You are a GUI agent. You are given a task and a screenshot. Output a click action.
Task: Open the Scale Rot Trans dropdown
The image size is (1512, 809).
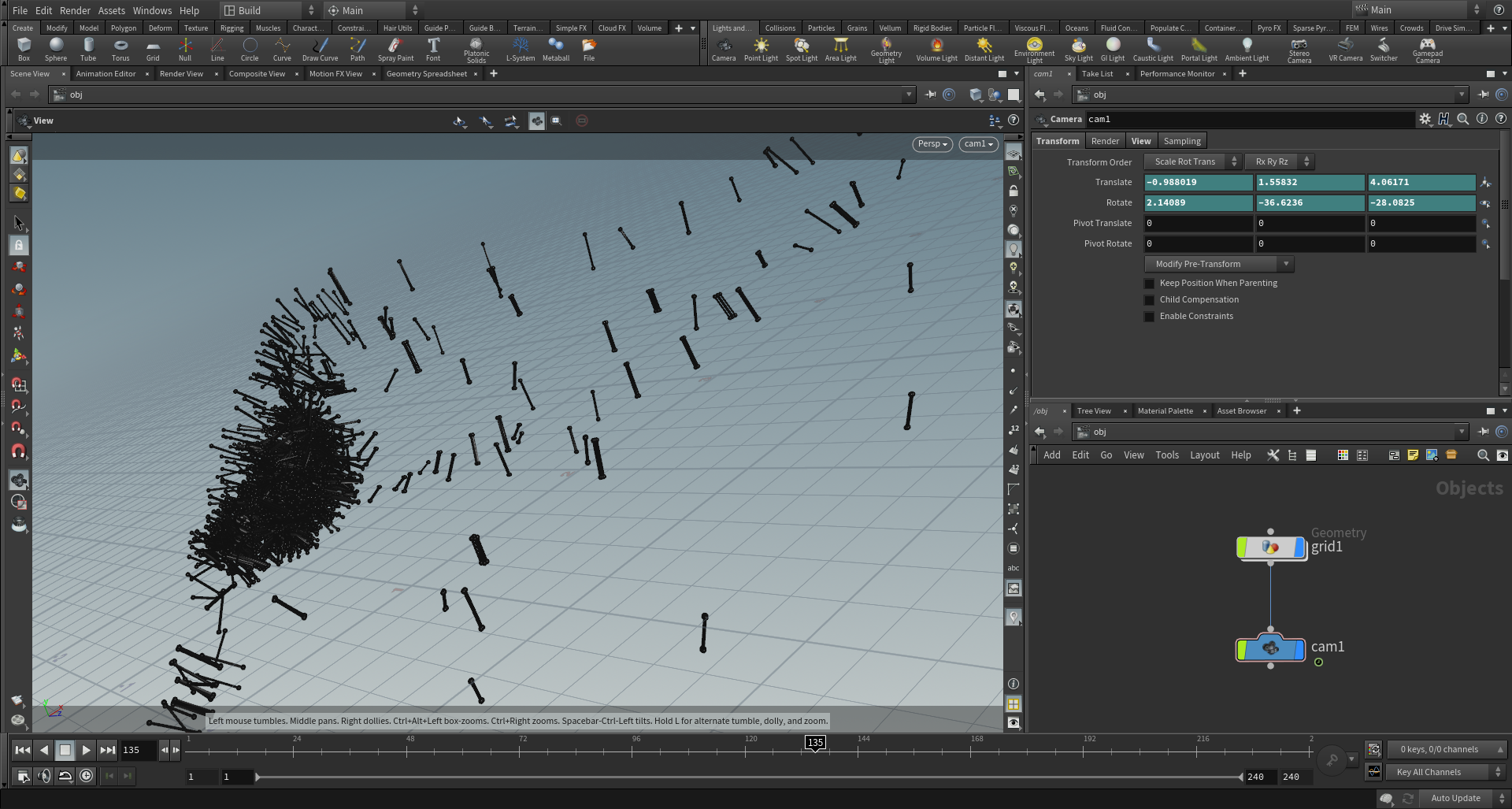point(1192,161)
